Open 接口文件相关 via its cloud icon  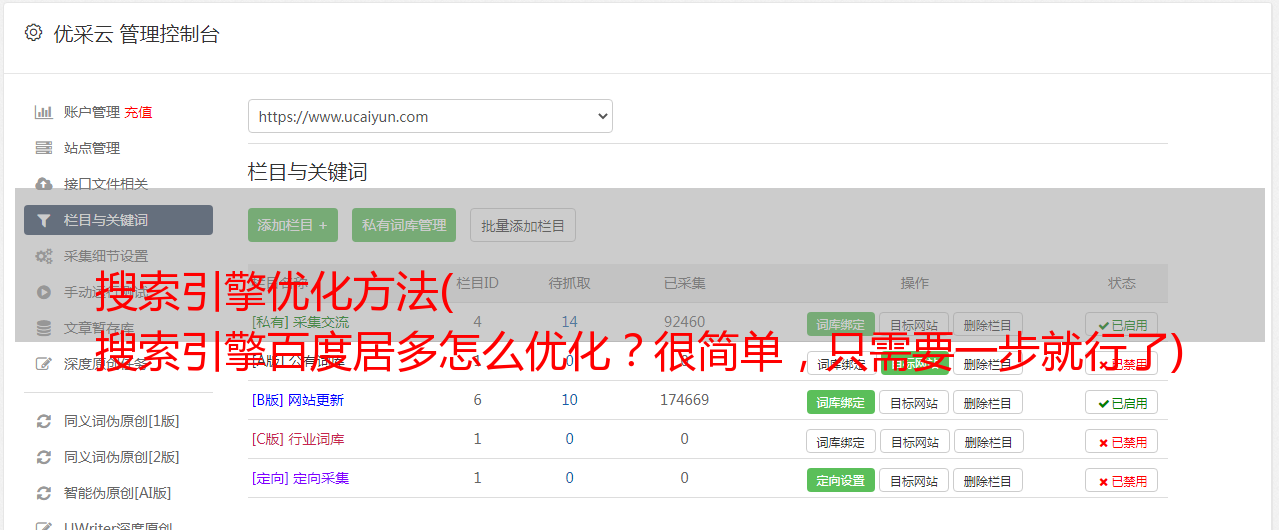pyautogui.click(x=43, y=184)
